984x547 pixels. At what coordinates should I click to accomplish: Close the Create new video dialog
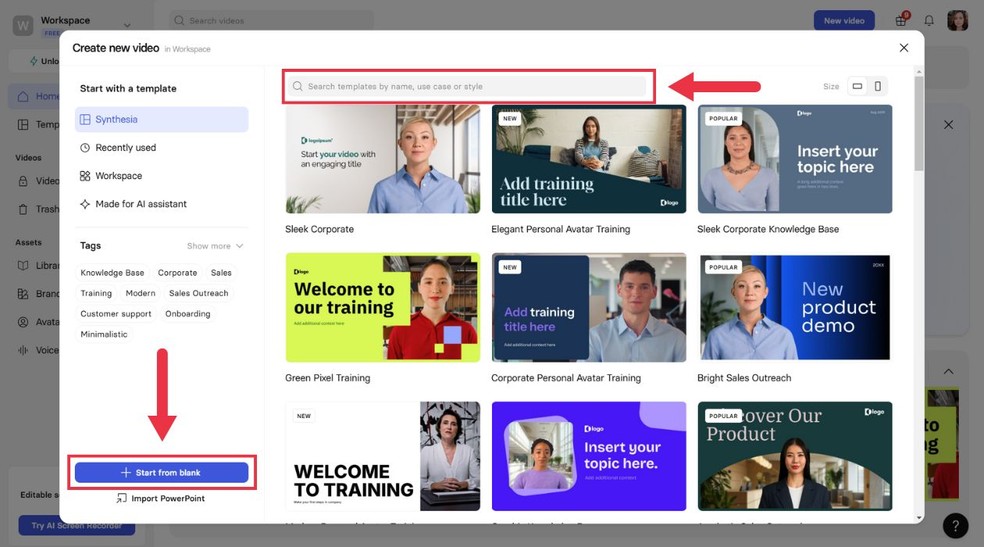coord(904,48)
